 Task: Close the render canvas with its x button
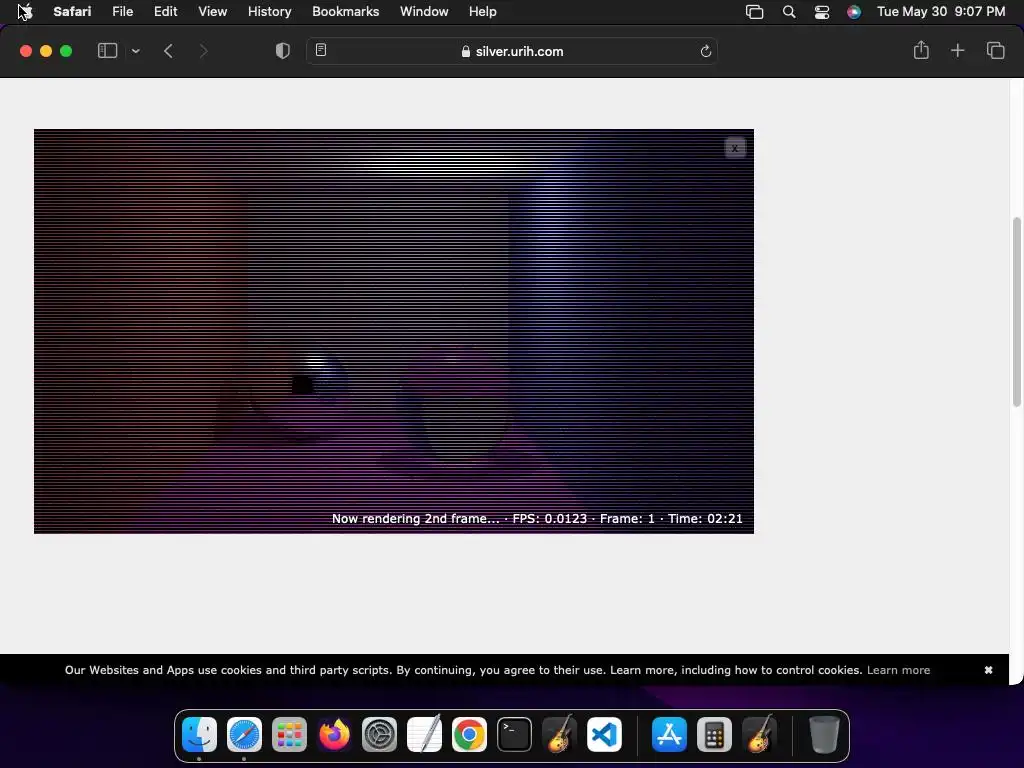735,148
